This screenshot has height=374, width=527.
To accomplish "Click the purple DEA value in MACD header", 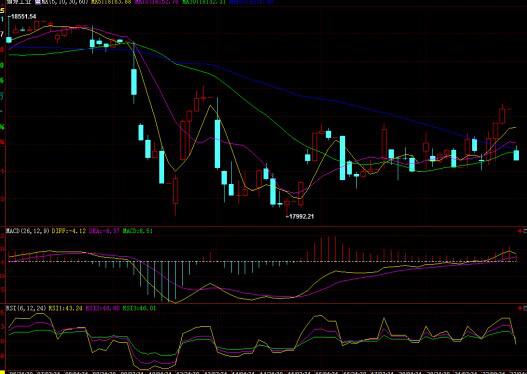I will click(x=104, y=231).
